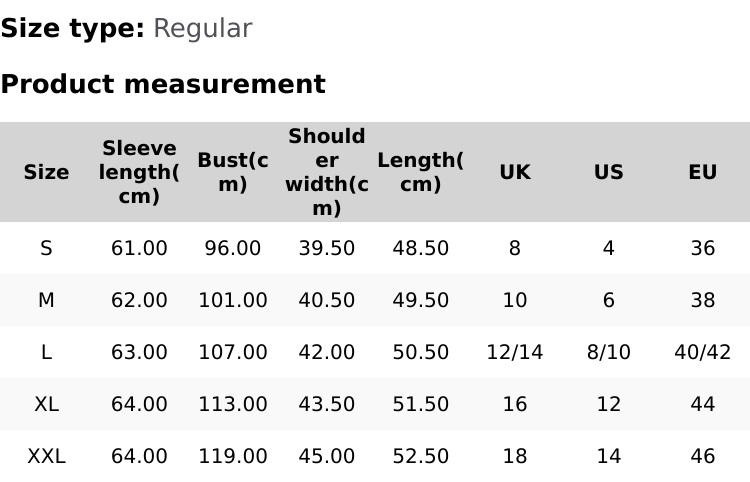Click the 40/42 EU size cell
The image size is (750, 482).
[x=702, y=352]
